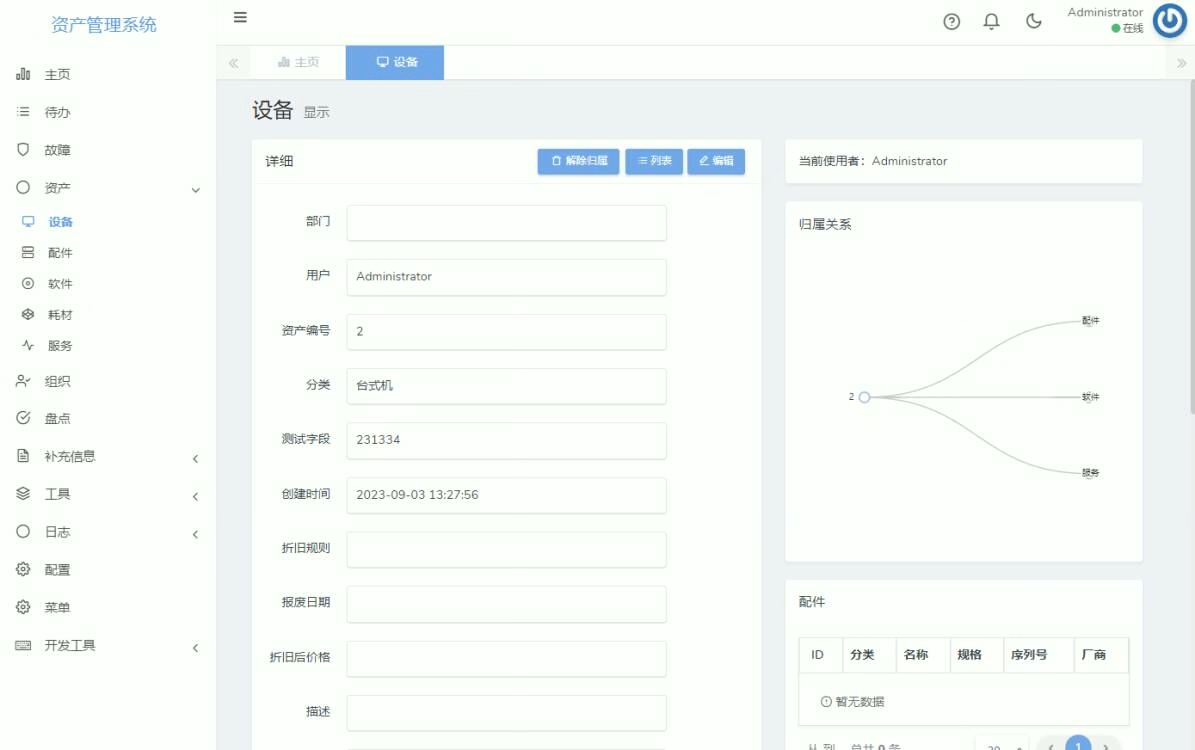Click the 列表 button
This screenshot has width=1195, height=750.
(654, 161)
